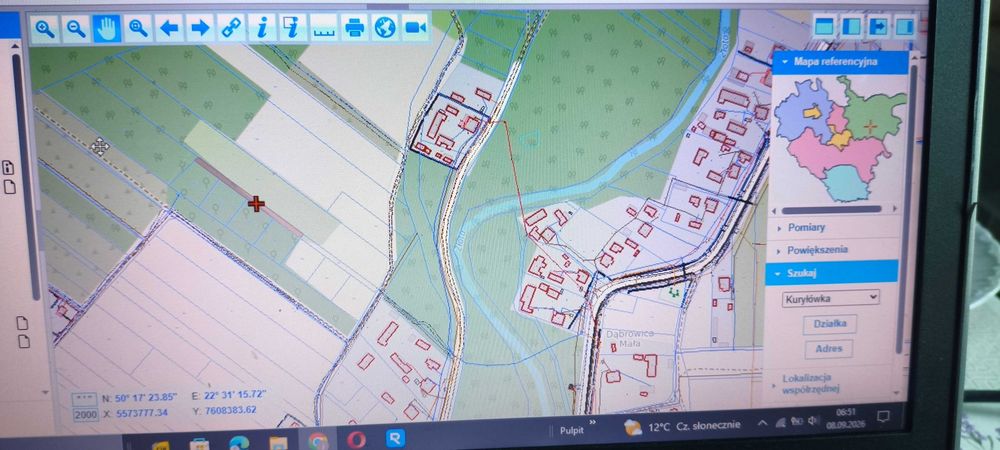This screenshot has height=450, width=1000.
Task: Open the blue R app in taskbar
Action: pos(395,439)
